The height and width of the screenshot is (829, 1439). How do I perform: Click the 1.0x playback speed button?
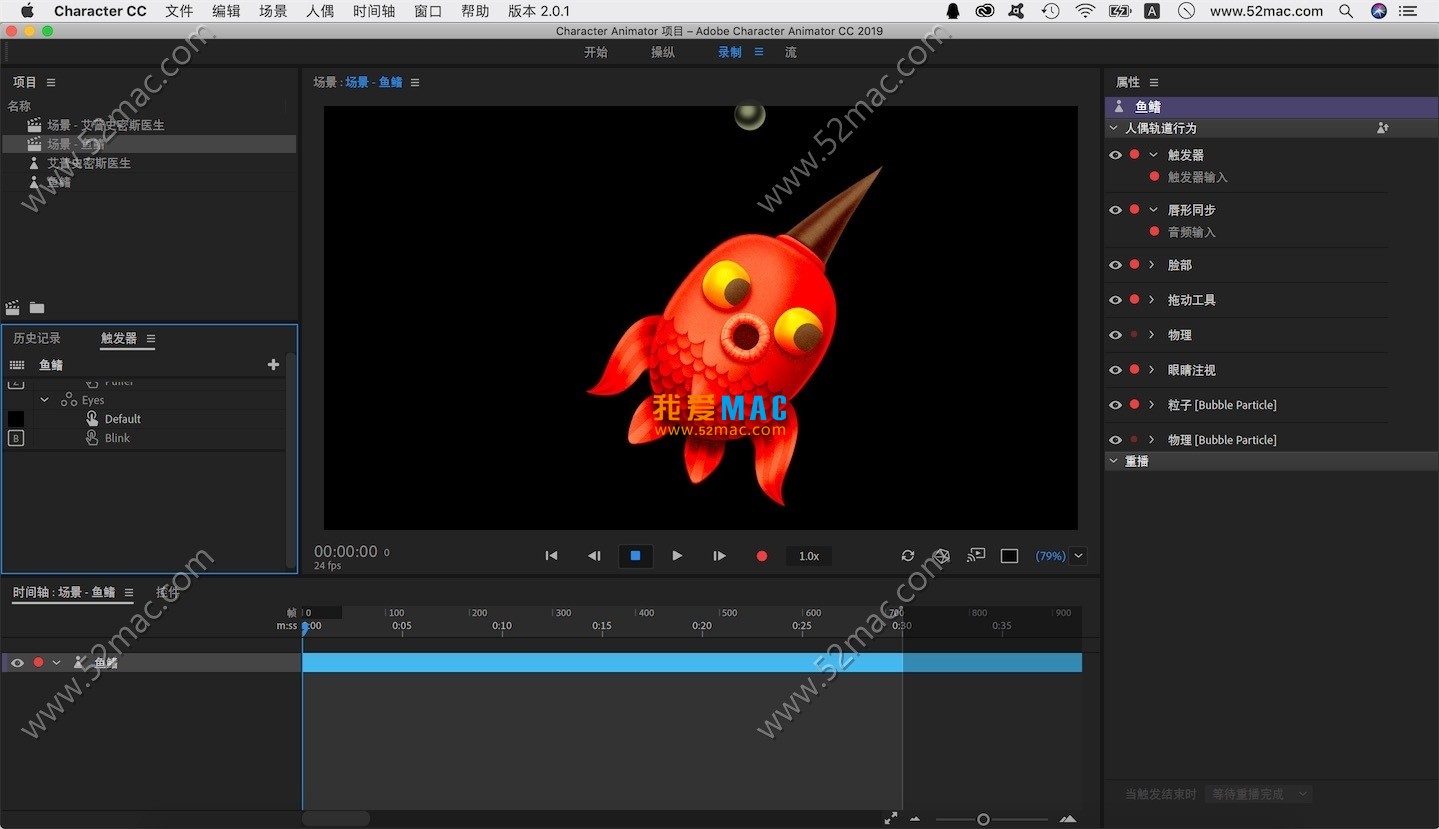[809, 556]
